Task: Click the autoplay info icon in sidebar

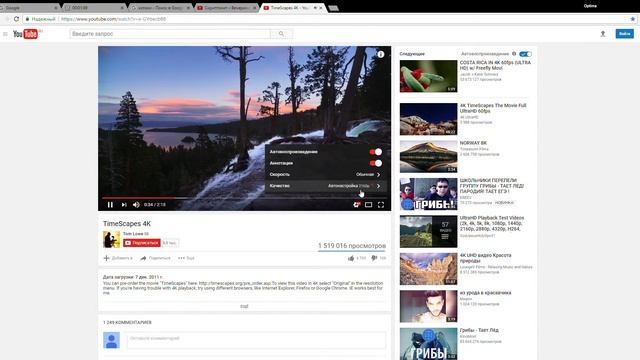Action: [x=514, y=53]
